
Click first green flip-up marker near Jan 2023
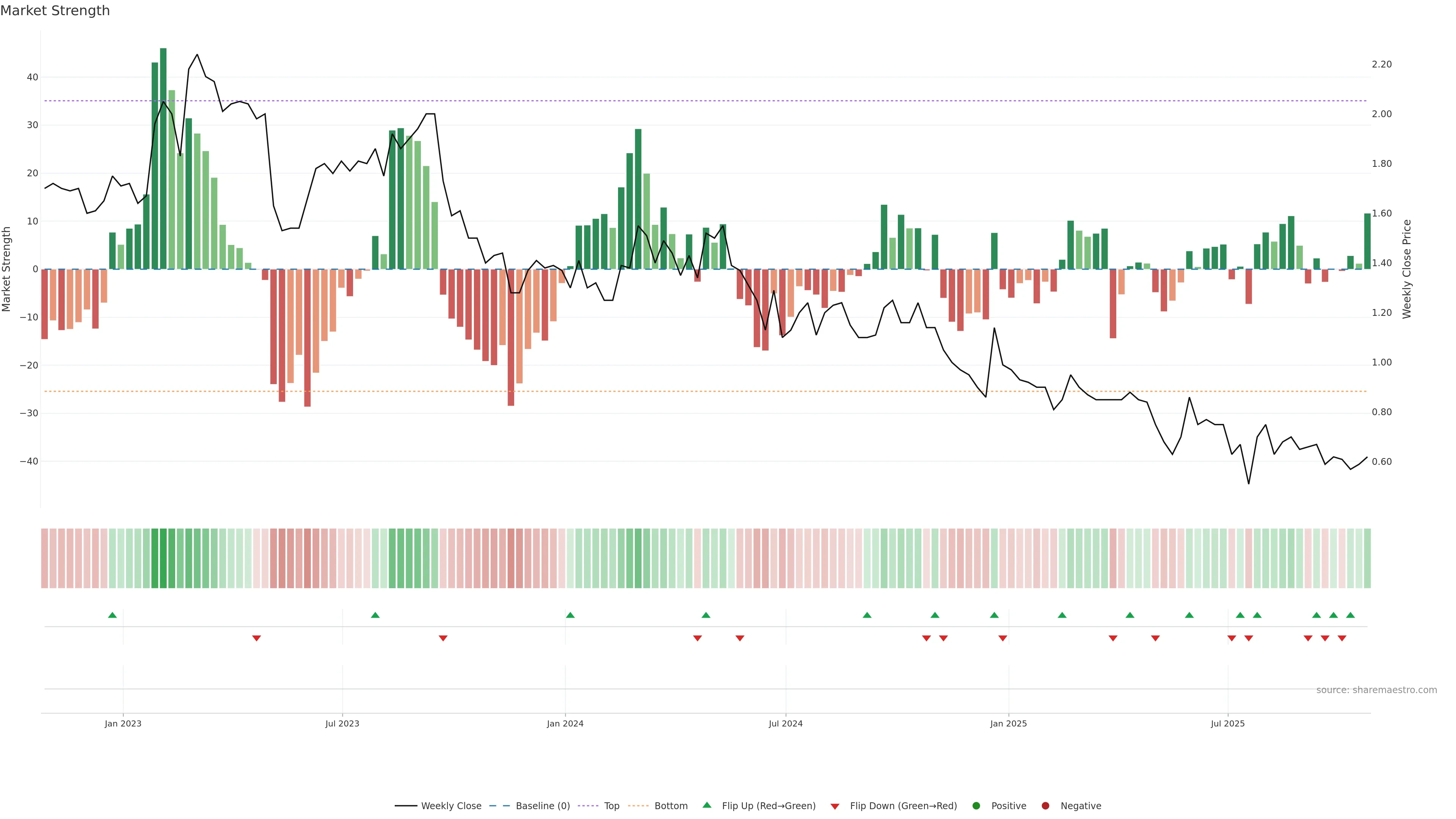point(112,615)
